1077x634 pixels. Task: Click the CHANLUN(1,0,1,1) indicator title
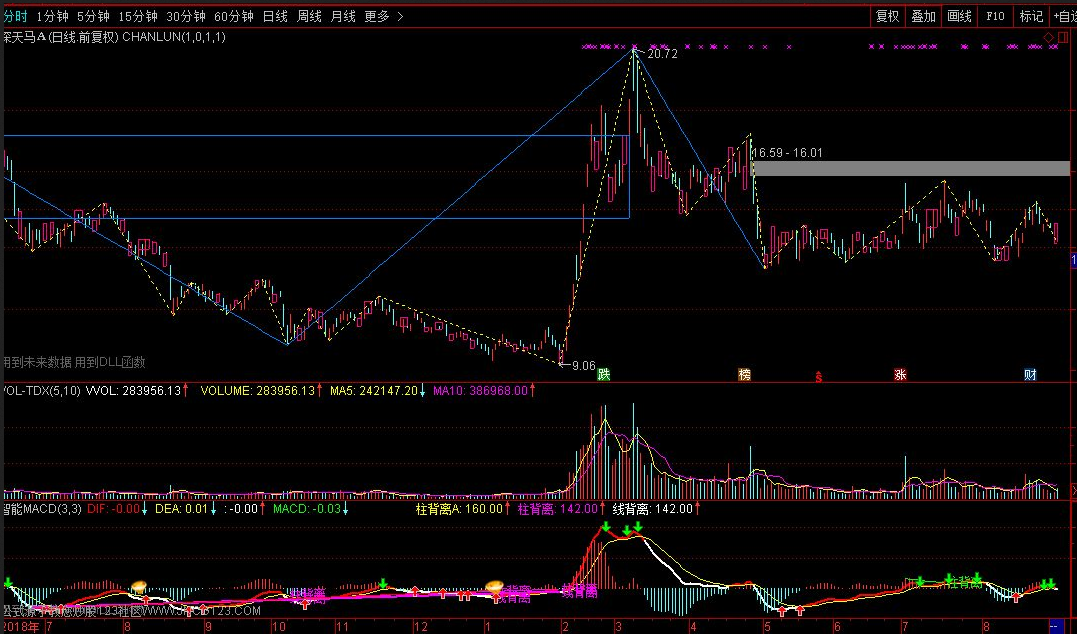pyautogui.click(x=174, y=37)
